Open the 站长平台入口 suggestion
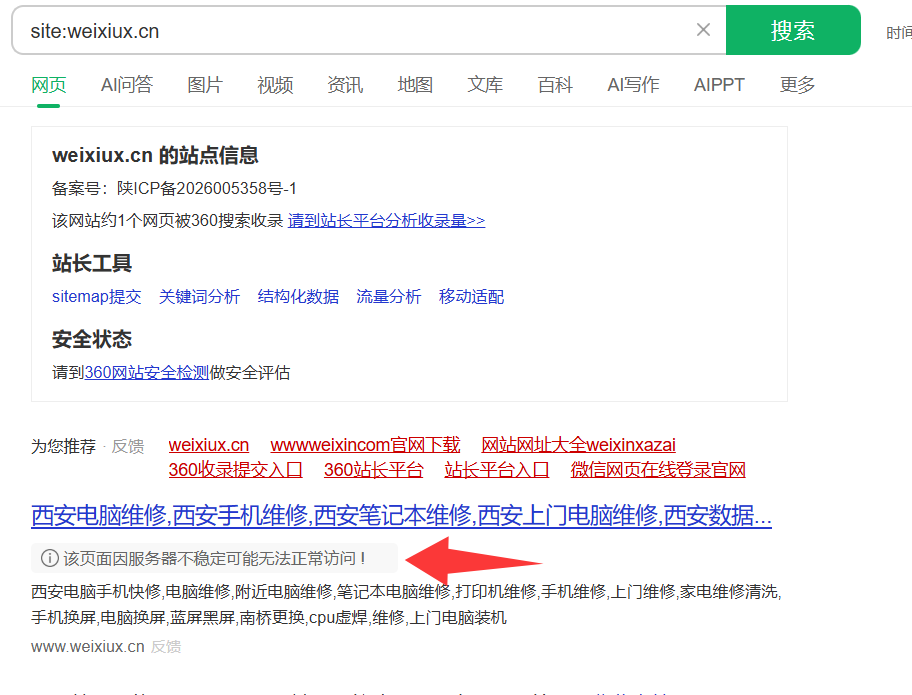 (x=497, y=469)
